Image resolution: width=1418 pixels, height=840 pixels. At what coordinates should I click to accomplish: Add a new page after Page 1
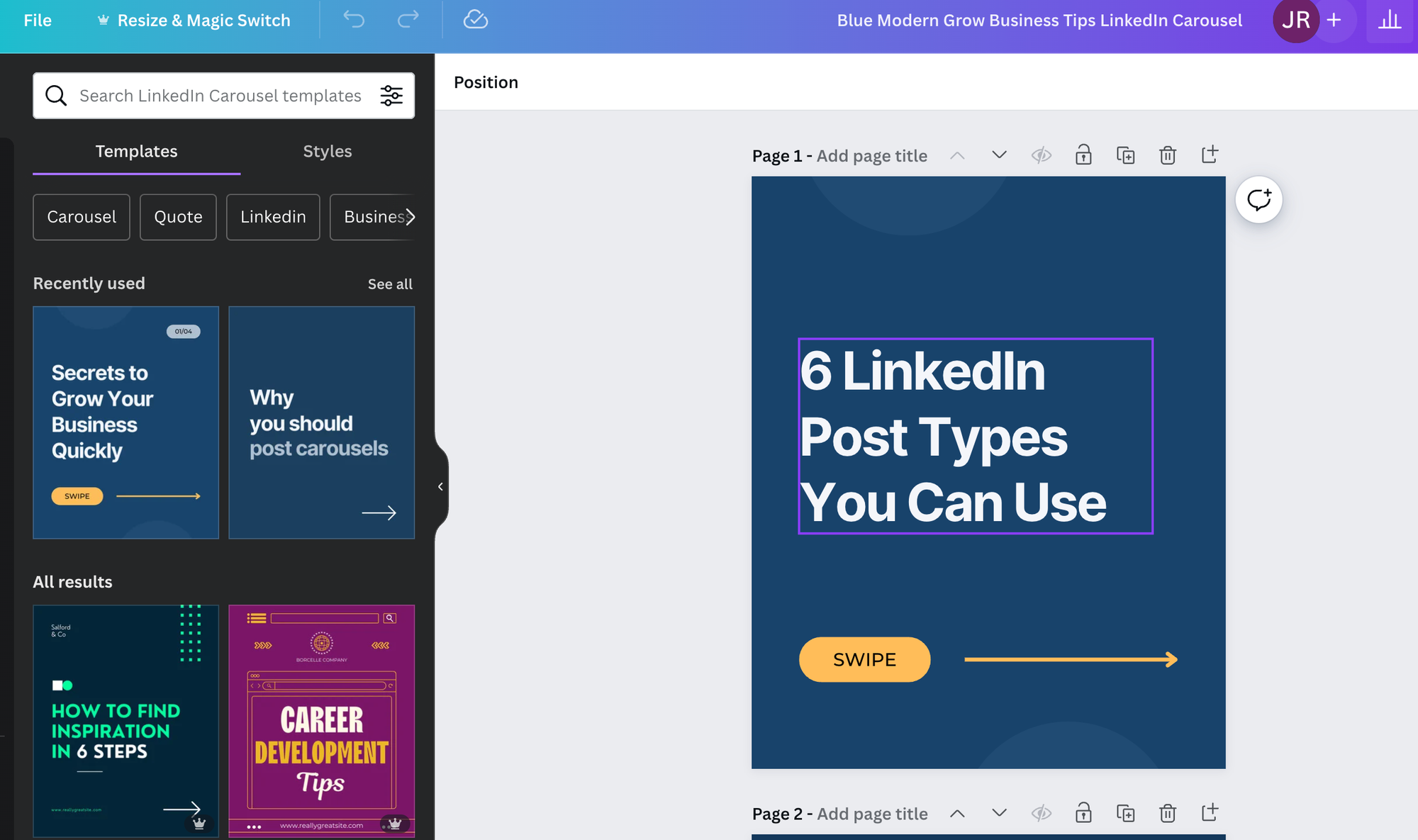tap(1210, 155)
